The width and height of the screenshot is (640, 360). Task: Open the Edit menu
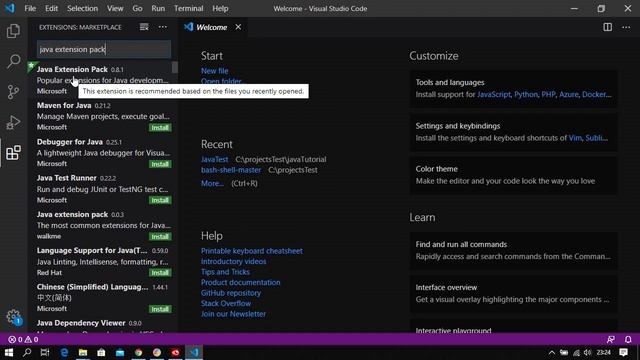(51, 8)
